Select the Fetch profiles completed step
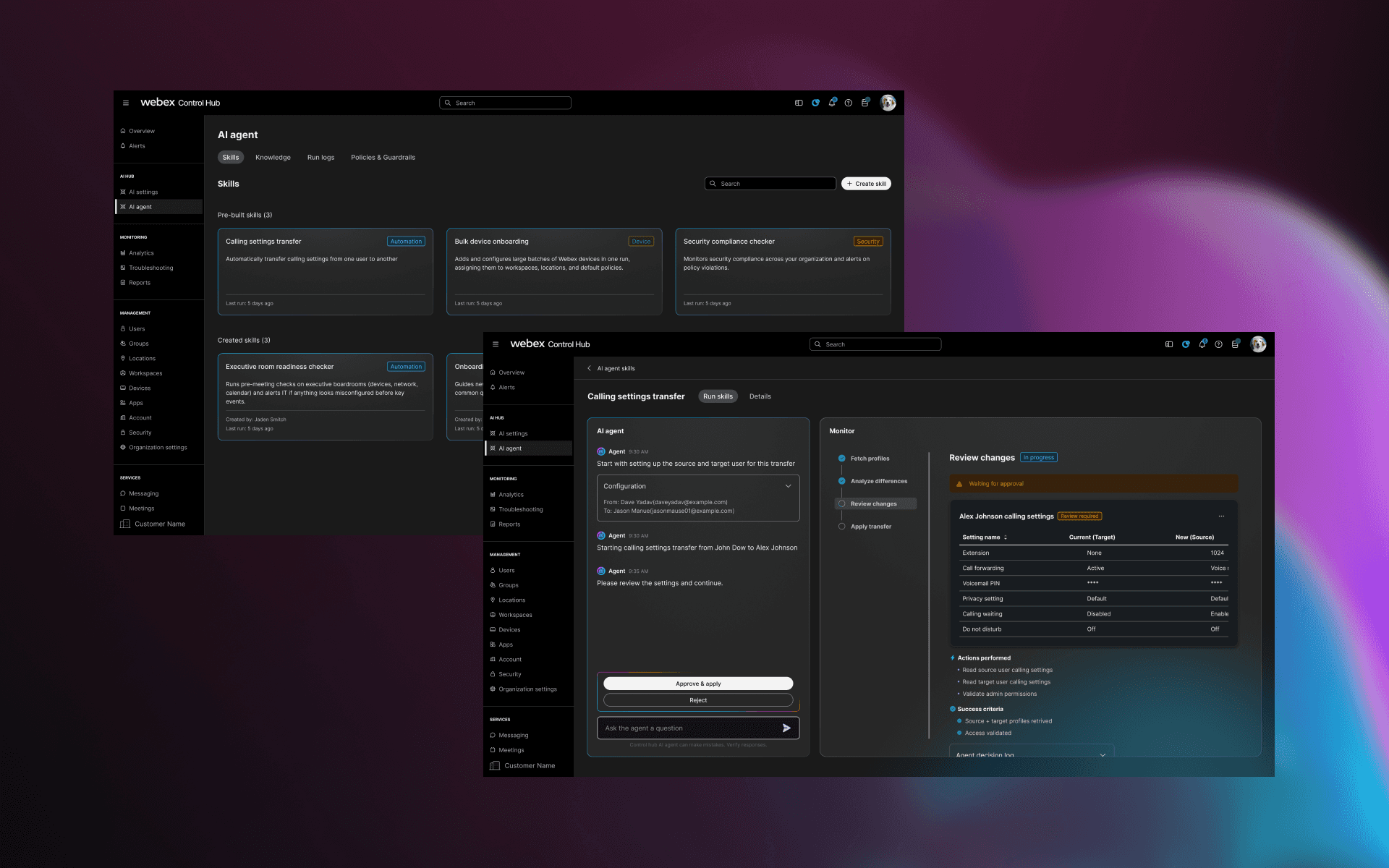 (x=870, y=459)
